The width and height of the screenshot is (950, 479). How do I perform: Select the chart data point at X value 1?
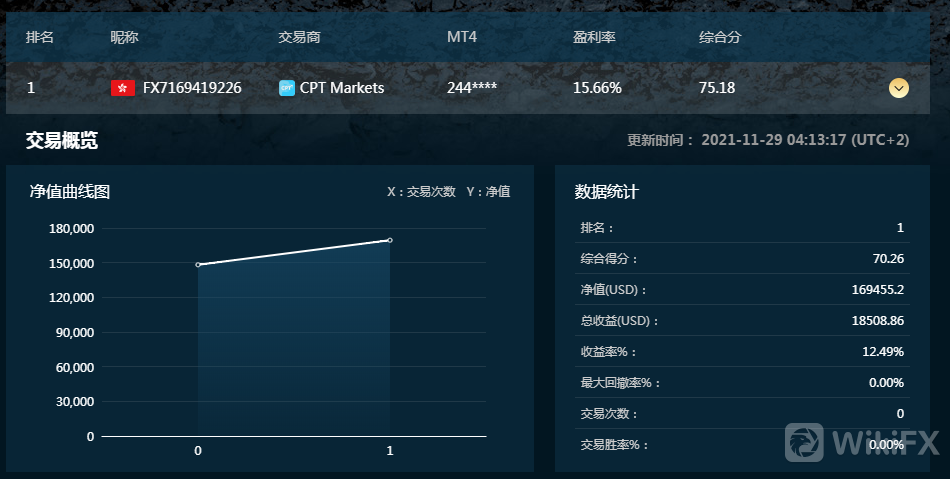pos(390,240)
